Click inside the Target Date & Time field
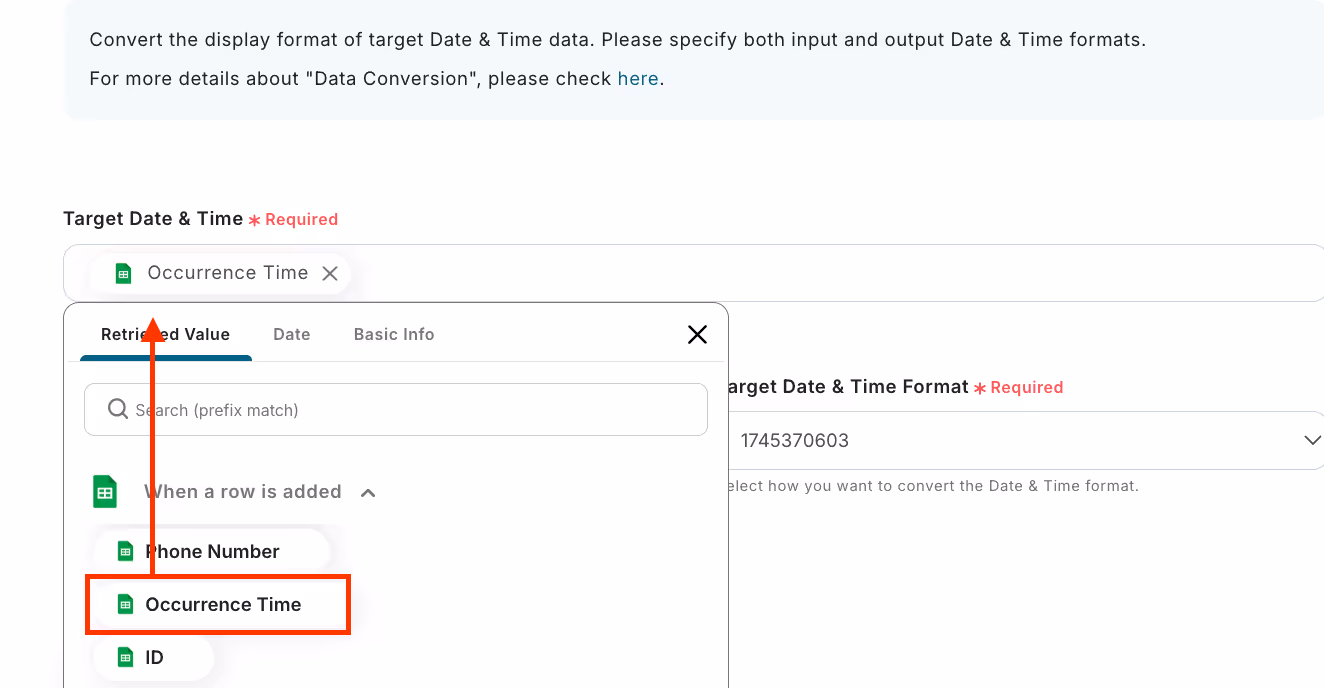1324x688 pixels. point(693,273)
